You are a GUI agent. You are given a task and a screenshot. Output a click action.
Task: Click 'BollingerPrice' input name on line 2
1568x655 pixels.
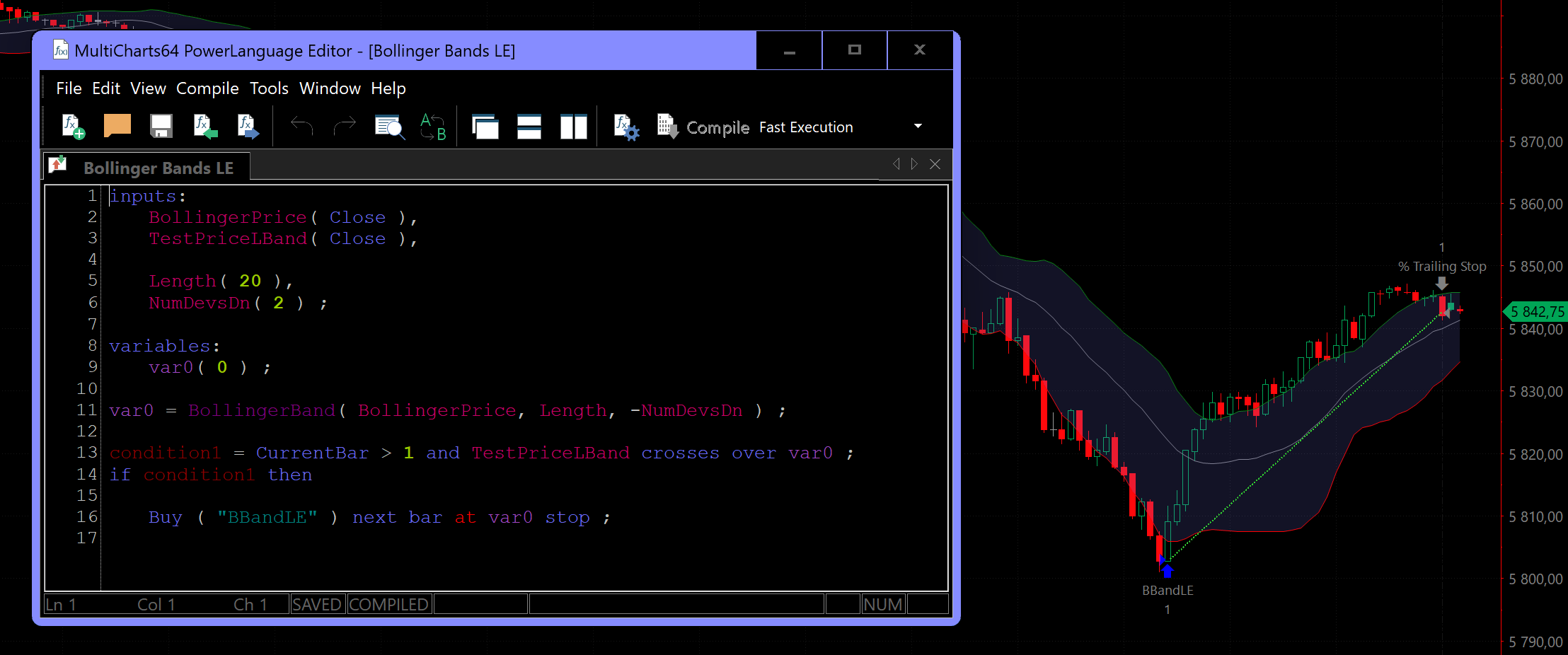click(x=228, y=217)
